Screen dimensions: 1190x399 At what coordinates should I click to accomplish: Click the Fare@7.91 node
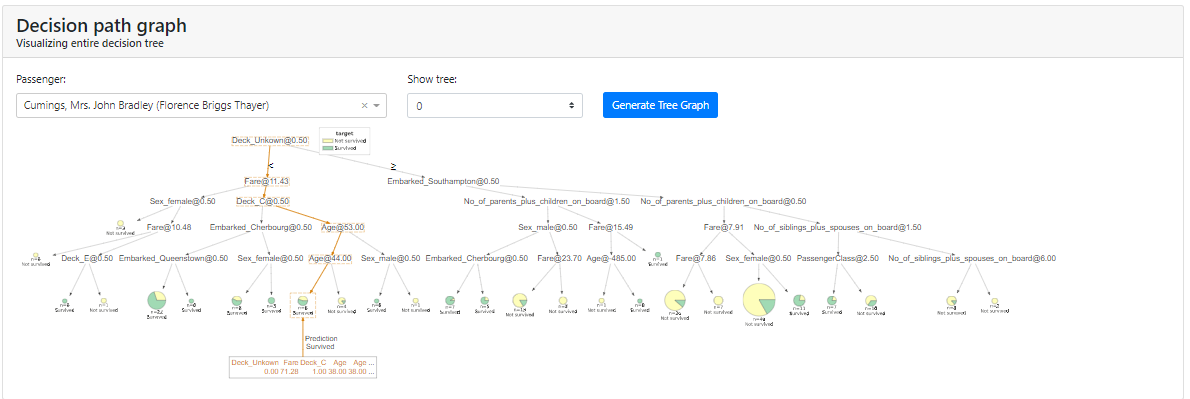tap(723, 227)
